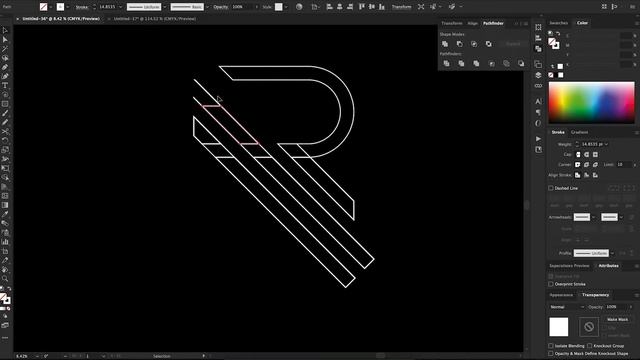Select the Magic Wand tool
This screenshot has height=360, width=640.
[x=5, y=49]
